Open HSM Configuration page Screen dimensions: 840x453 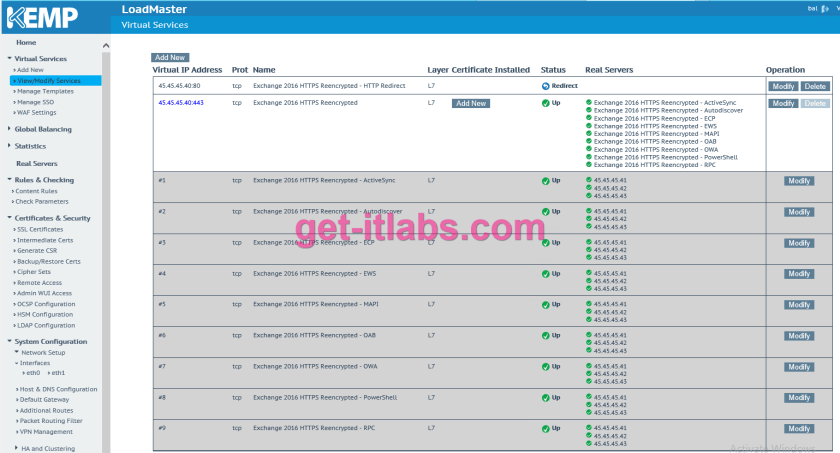coord(45,315)
